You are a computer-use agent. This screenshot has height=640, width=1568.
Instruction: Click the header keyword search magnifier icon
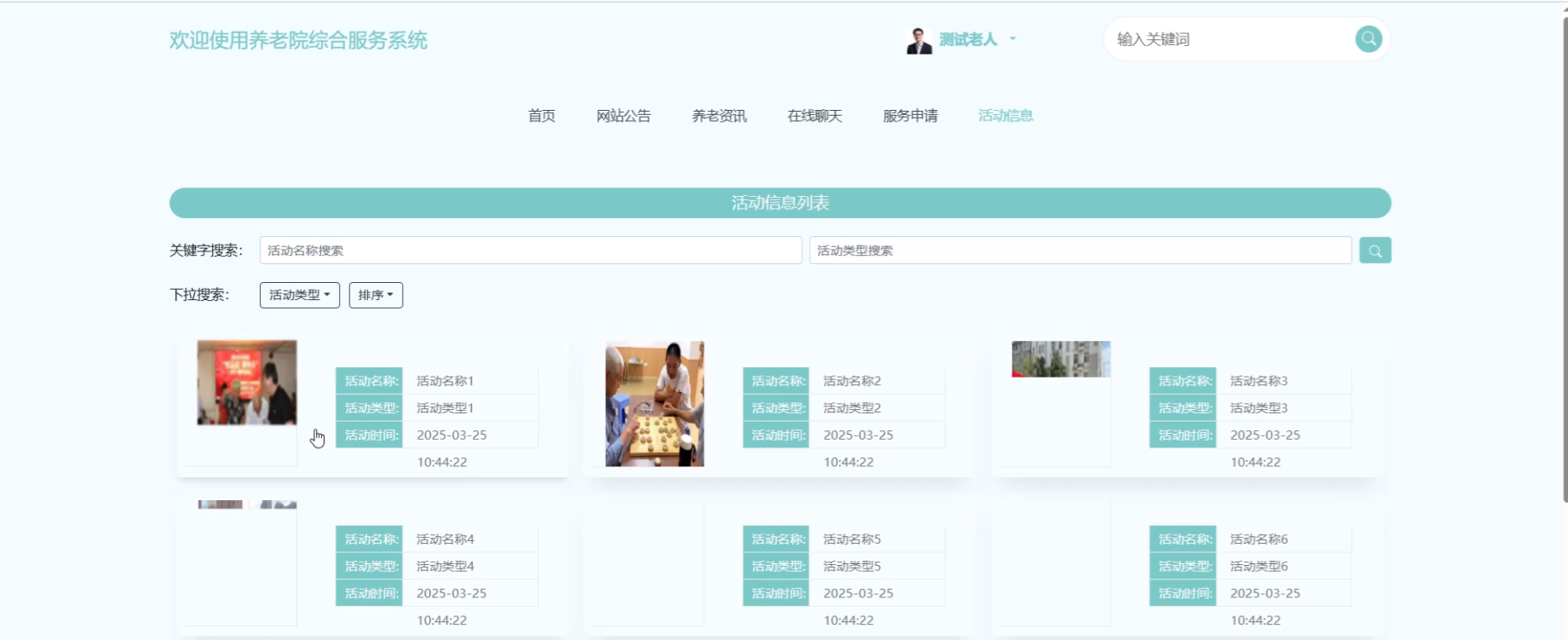point(1368,39)
